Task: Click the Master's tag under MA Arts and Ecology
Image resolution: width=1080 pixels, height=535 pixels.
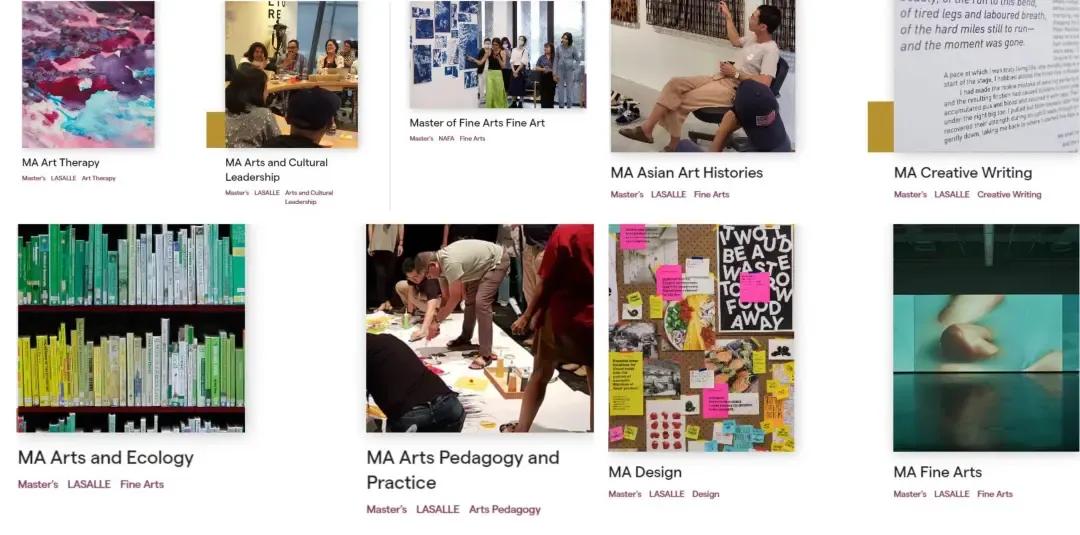Action: pyautogui.click(x=38, y=484)
